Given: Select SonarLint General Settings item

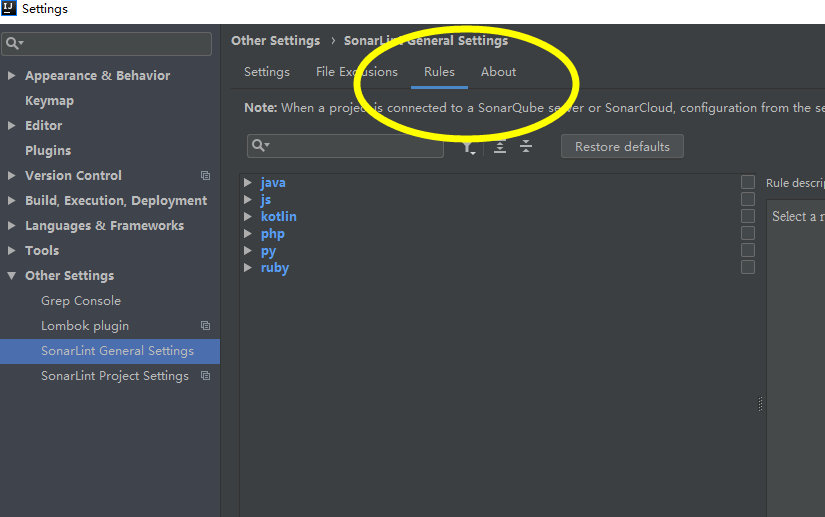Looking at the screenshot, I should (x=110, y=351).
